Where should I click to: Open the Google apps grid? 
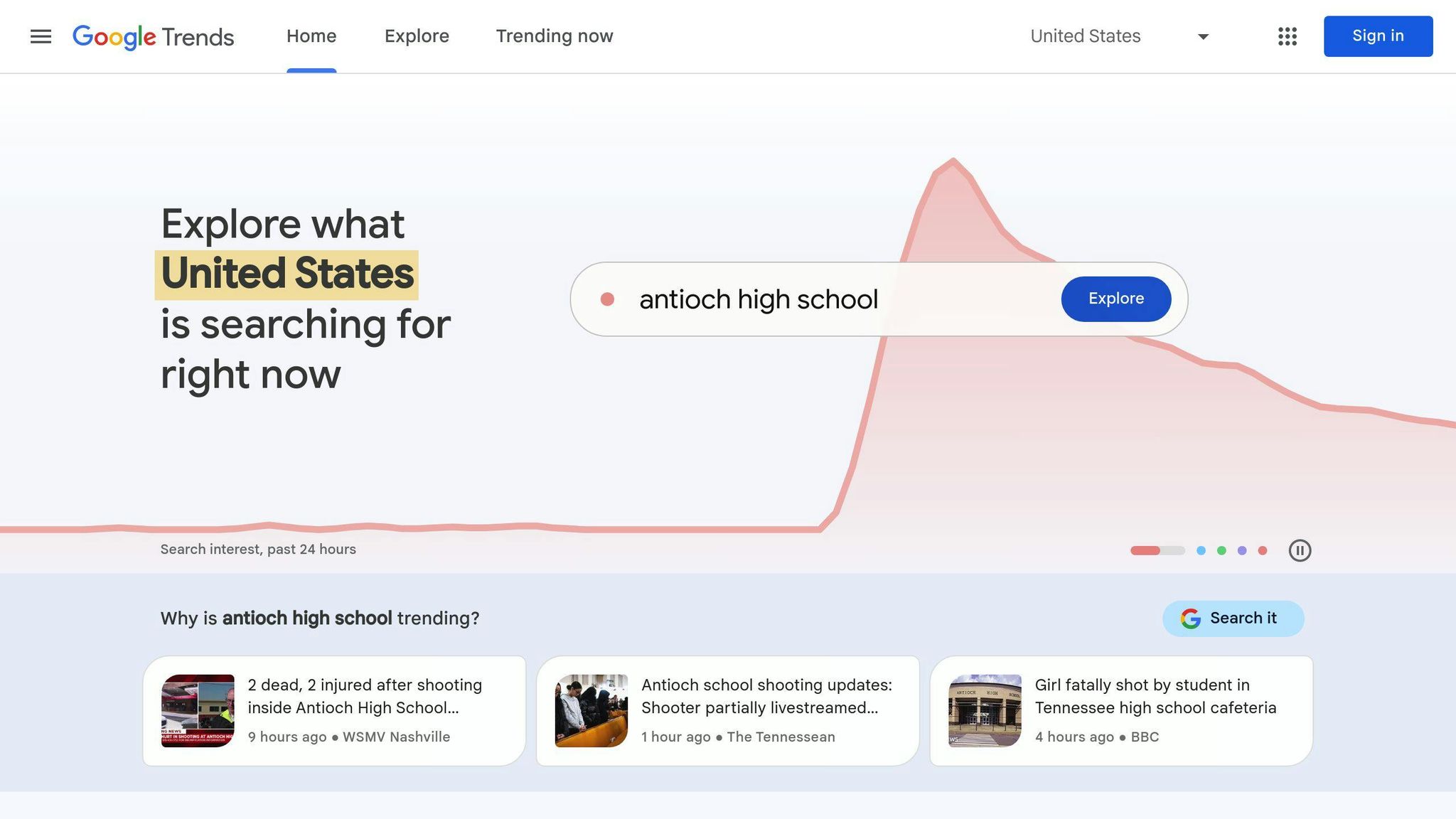pos(1287,36)
